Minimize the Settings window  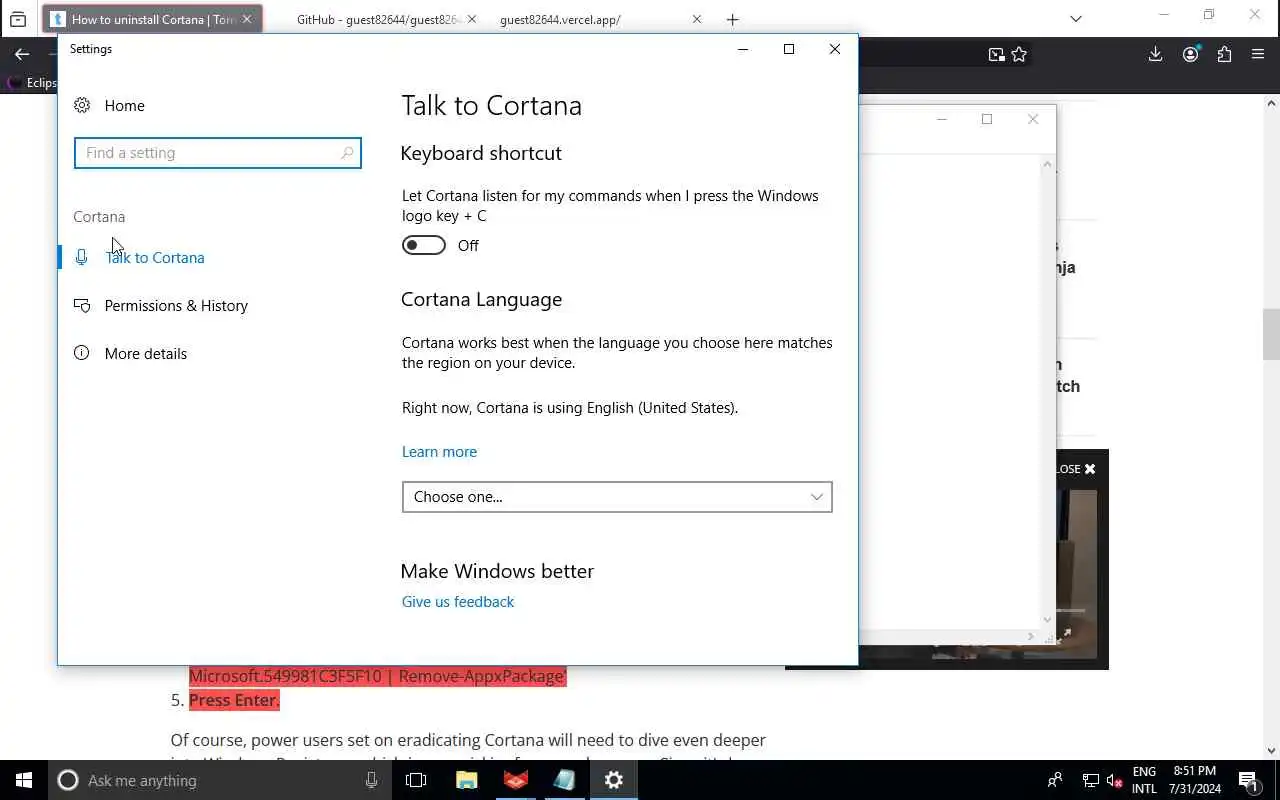(x=743, y=49)
